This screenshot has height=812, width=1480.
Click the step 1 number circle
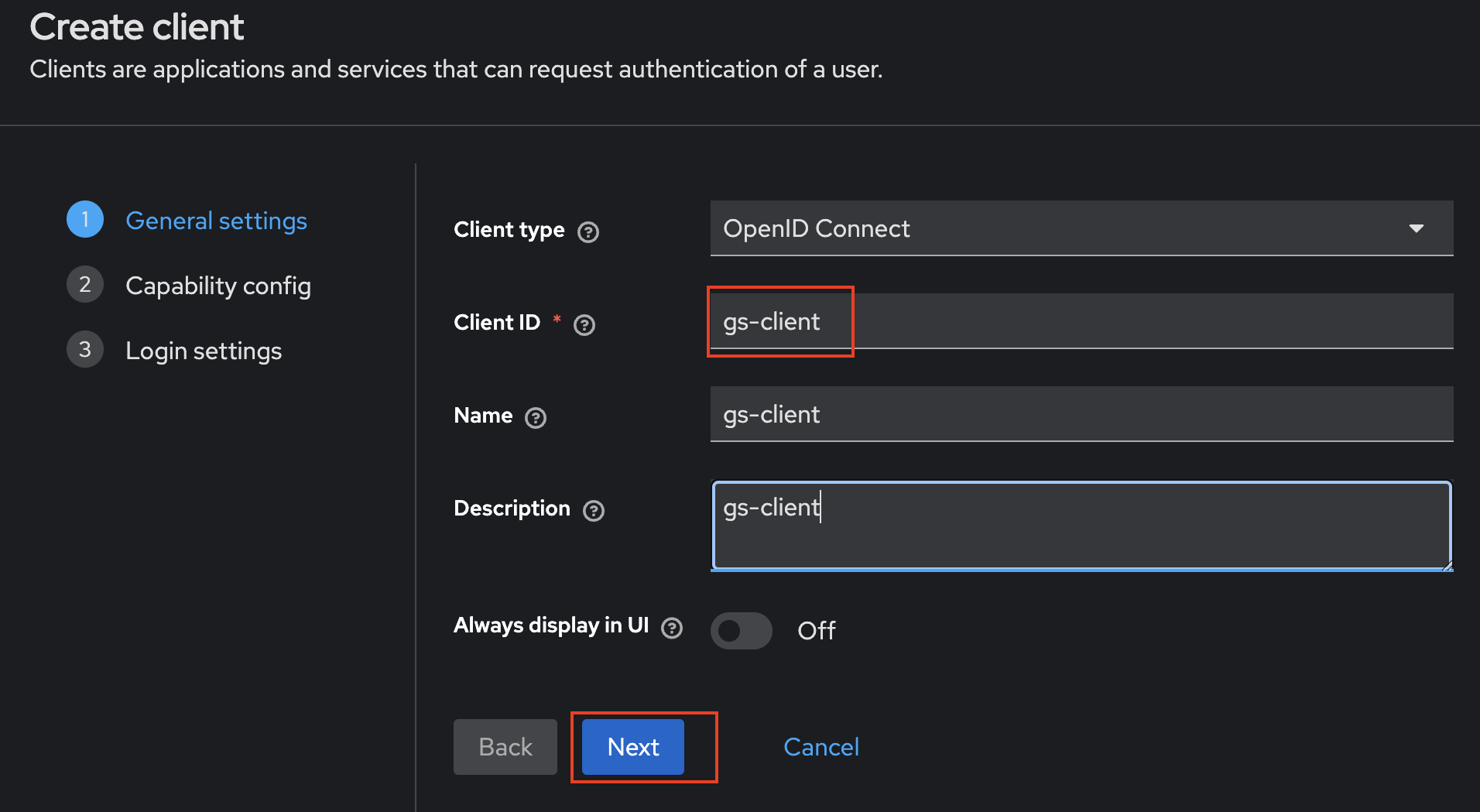(85, 220)
